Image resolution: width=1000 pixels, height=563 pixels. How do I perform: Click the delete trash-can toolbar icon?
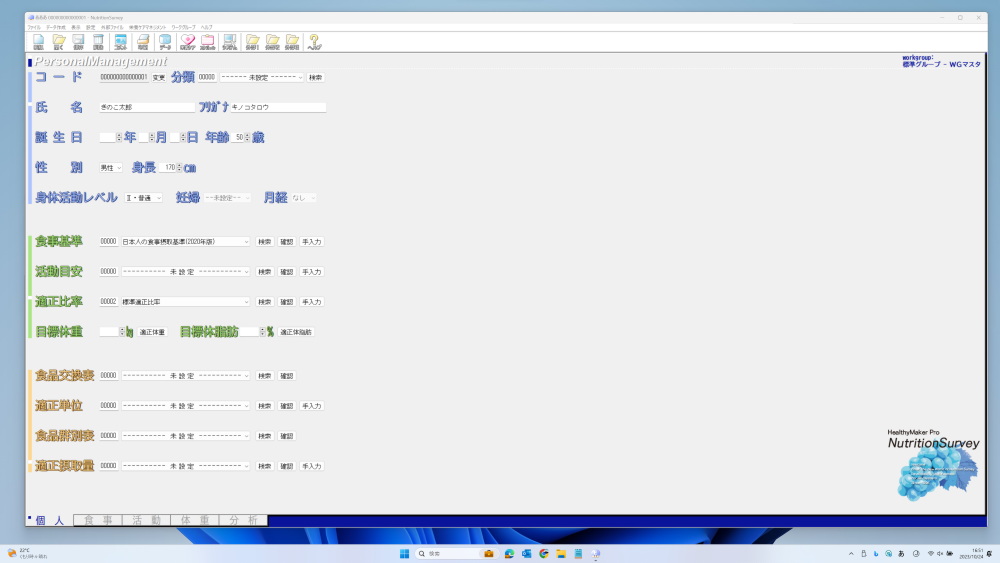coord(98,42)
